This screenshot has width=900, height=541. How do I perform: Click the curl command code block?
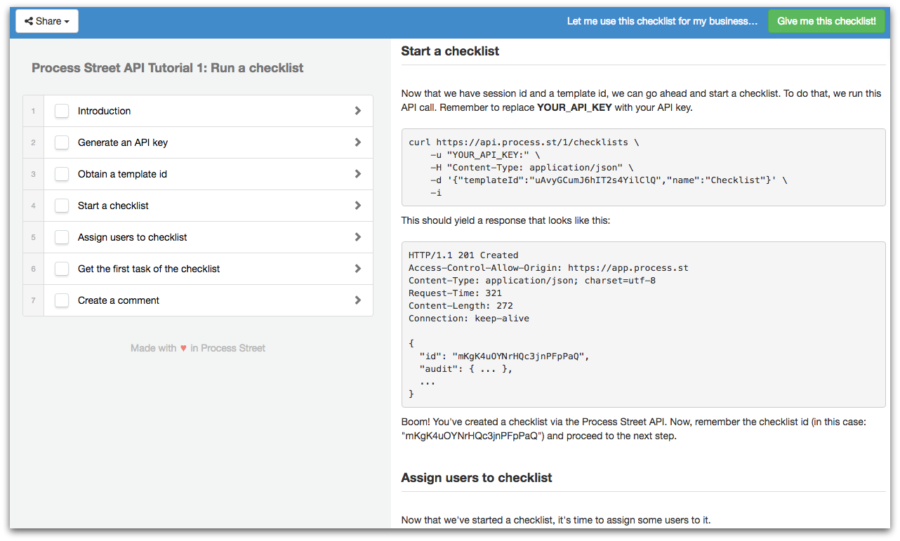(643, 167)
